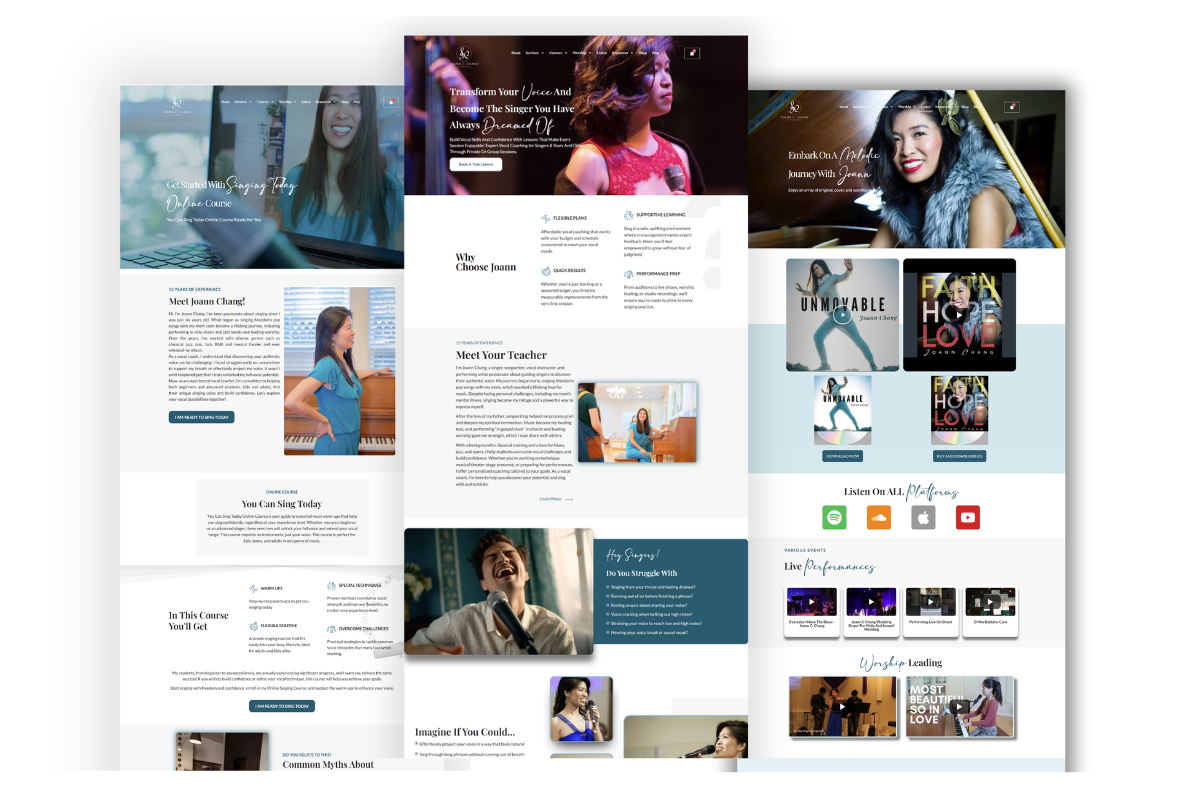1200x800 pixels.
Task: Click the Flexible Plans feature icon
Action: [546, 217]
